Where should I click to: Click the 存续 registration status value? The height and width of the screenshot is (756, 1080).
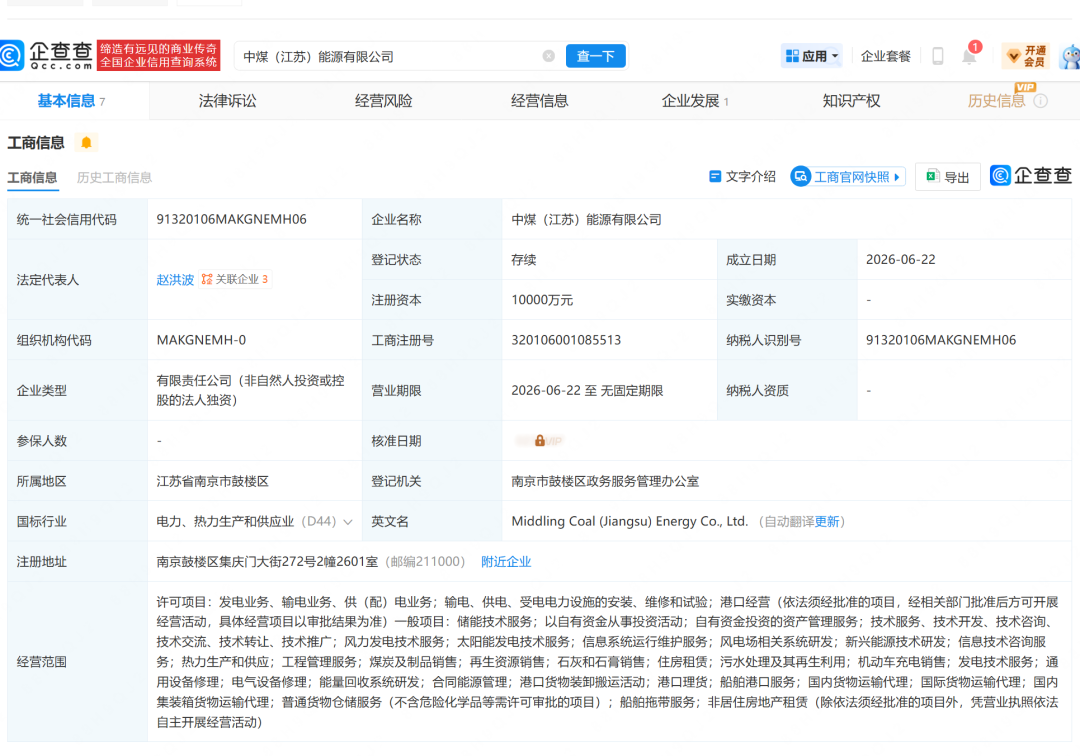(x=523, y=260)
